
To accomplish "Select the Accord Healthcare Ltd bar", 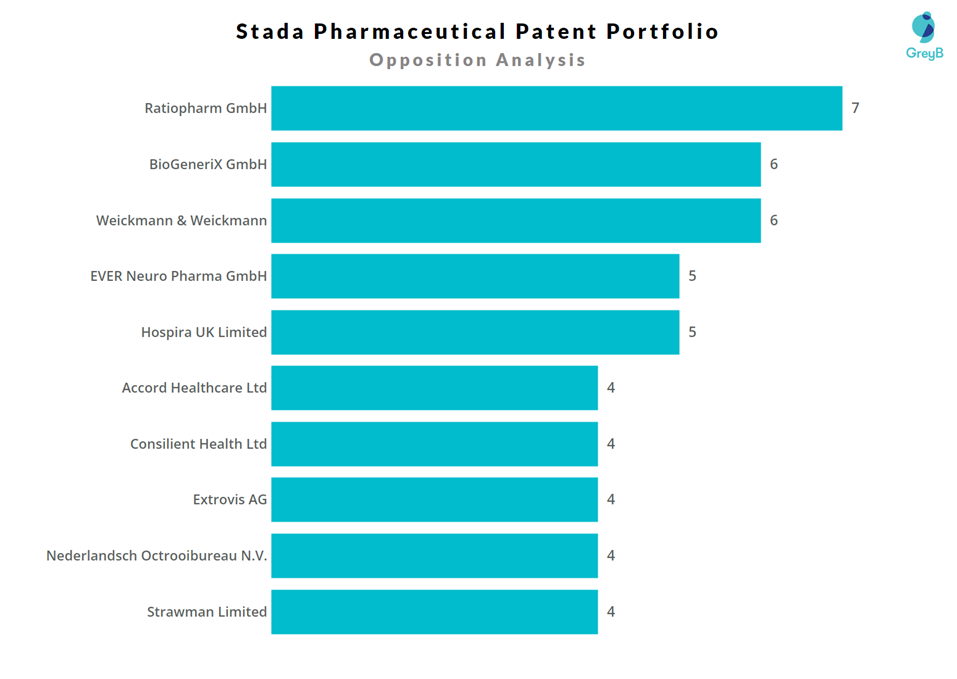I will 434,388.
